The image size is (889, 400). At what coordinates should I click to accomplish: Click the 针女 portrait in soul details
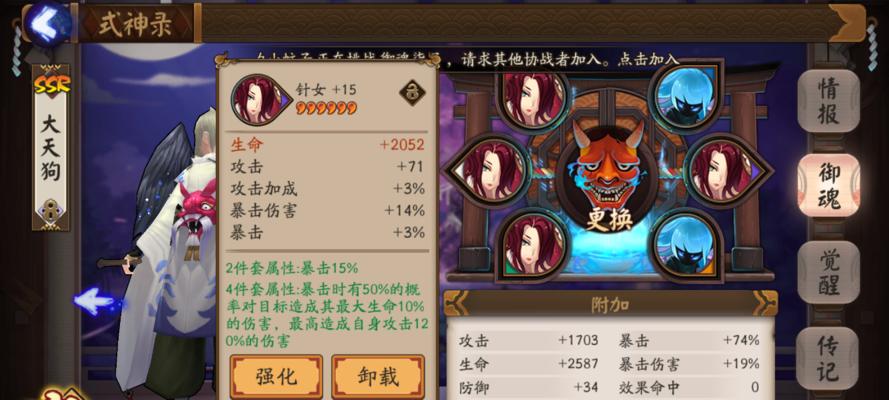pos(260,100)
